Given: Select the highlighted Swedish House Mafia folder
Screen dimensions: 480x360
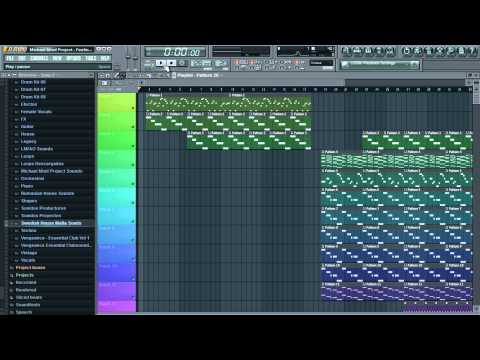Looking at the screenshot, I should (x=51, y=223).
